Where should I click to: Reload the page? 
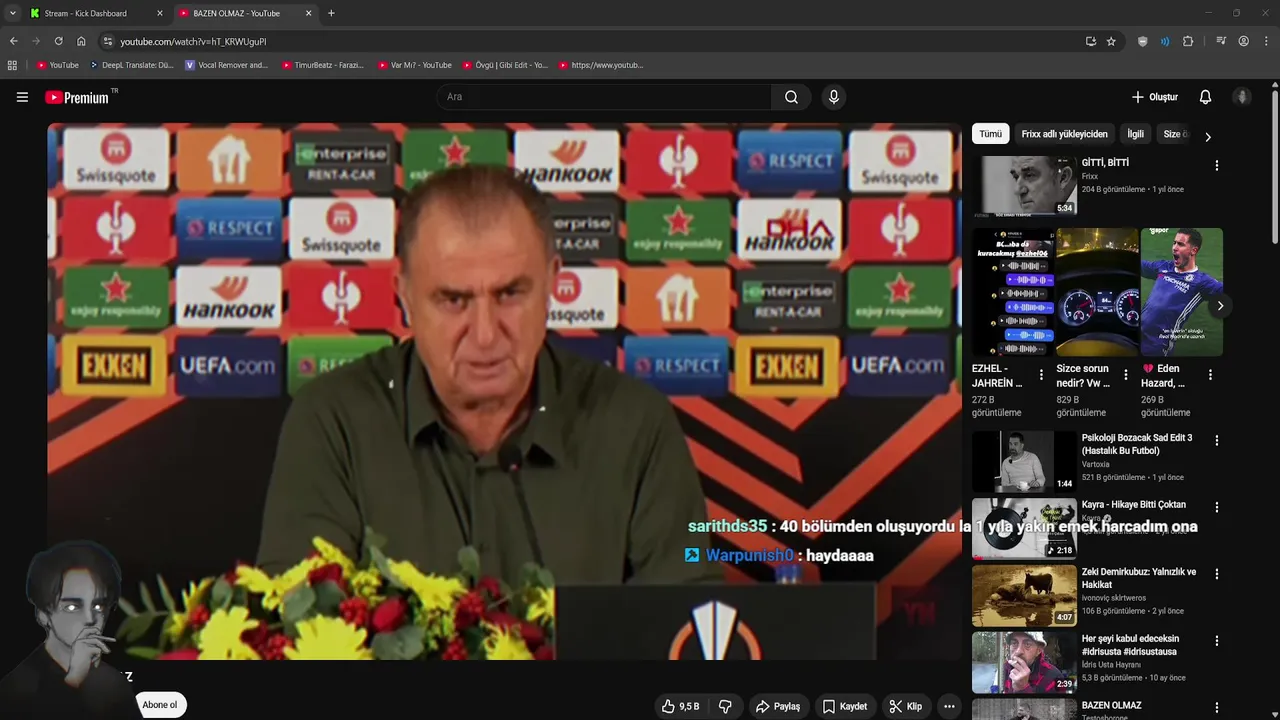coord(58,41)
